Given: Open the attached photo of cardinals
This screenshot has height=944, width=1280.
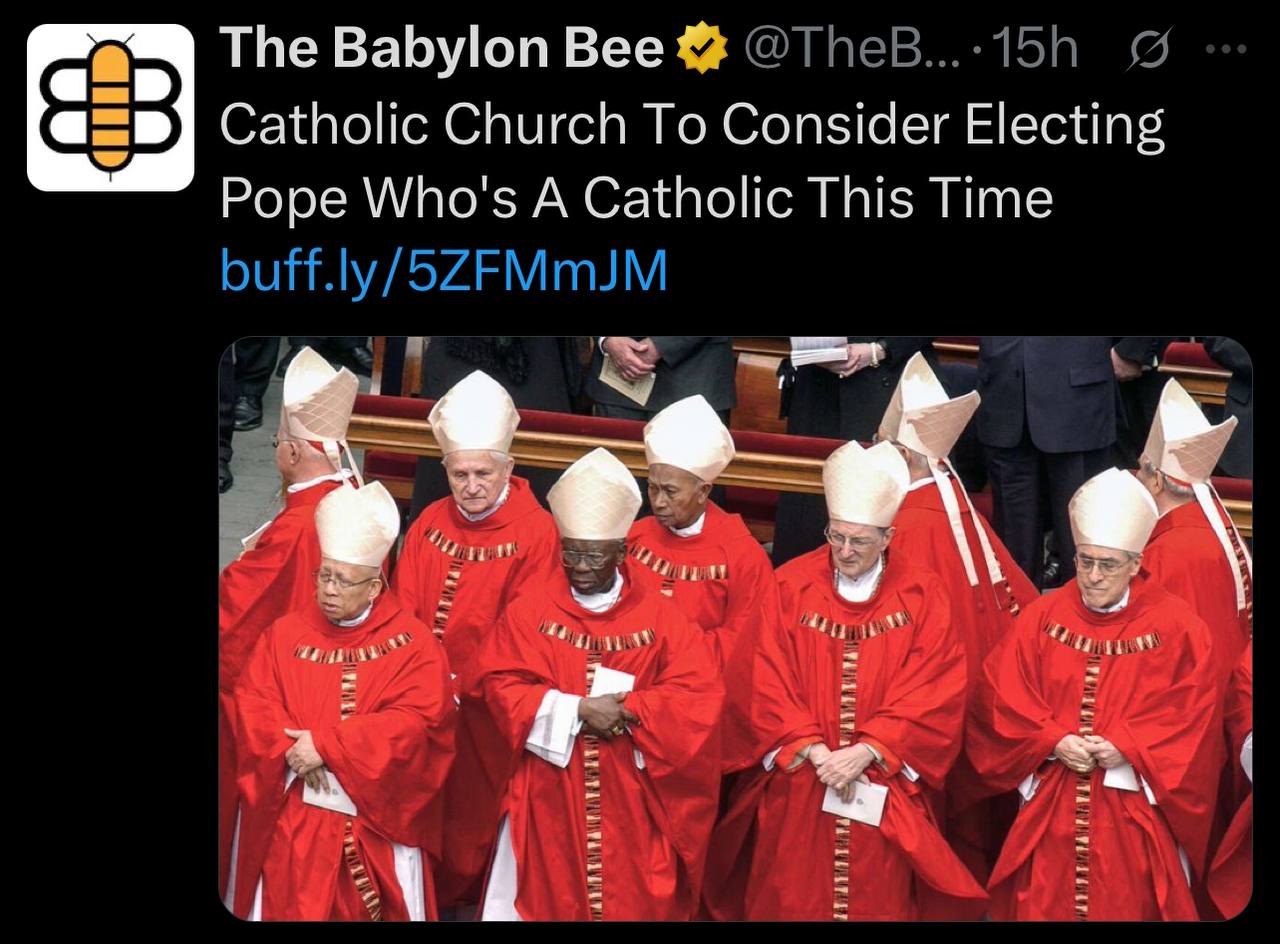Looking at the screenshot, I should 735,628.
